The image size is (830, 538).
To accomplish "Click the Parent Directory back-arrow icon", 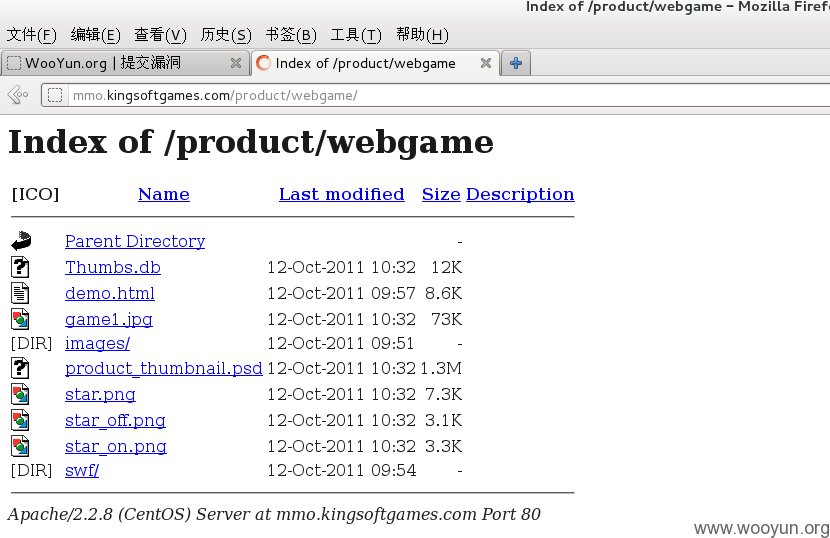I will click(x=21, y=241).
